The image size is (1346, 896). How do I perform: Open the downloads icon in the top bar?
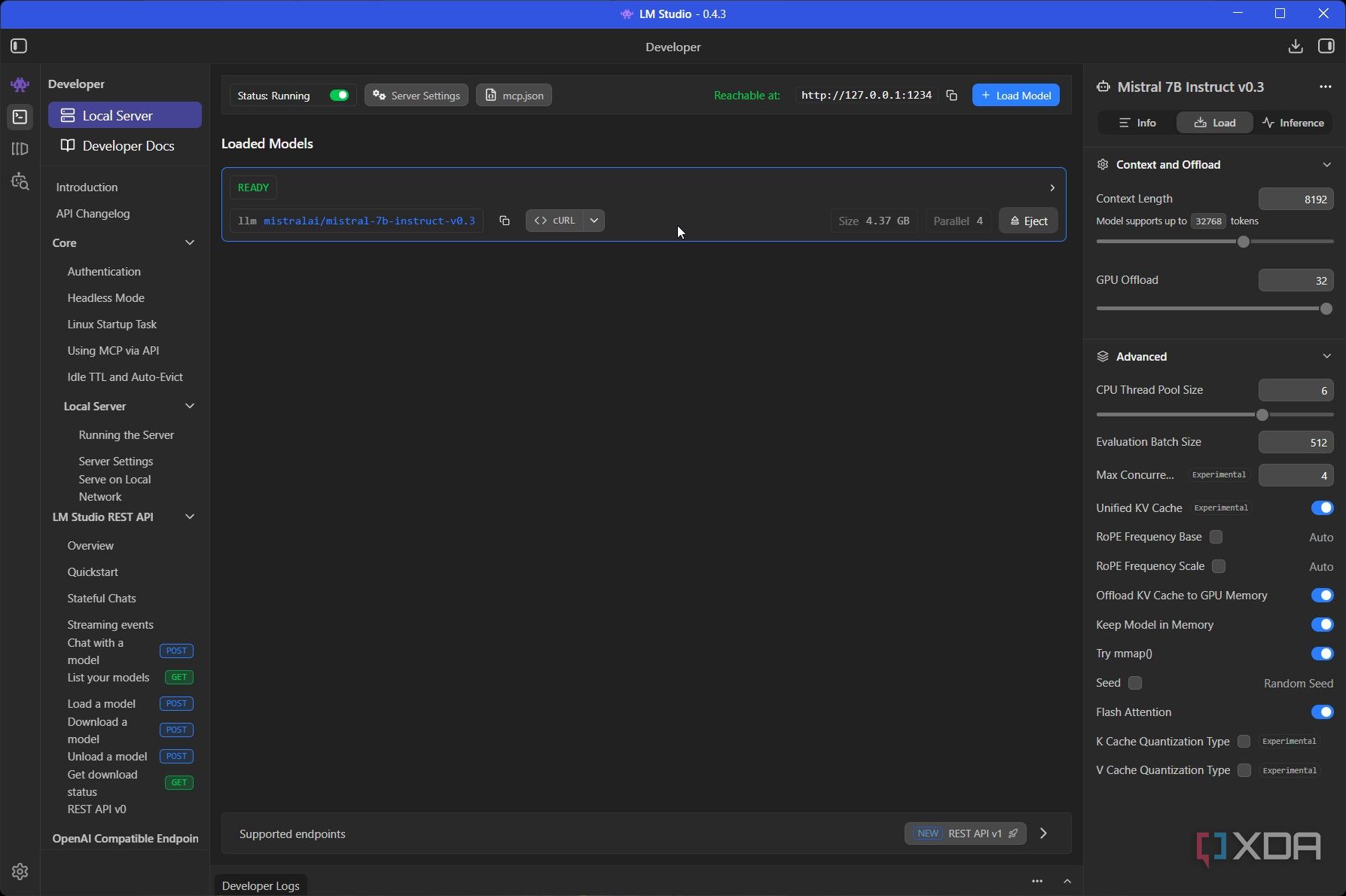pos(1296,47)
